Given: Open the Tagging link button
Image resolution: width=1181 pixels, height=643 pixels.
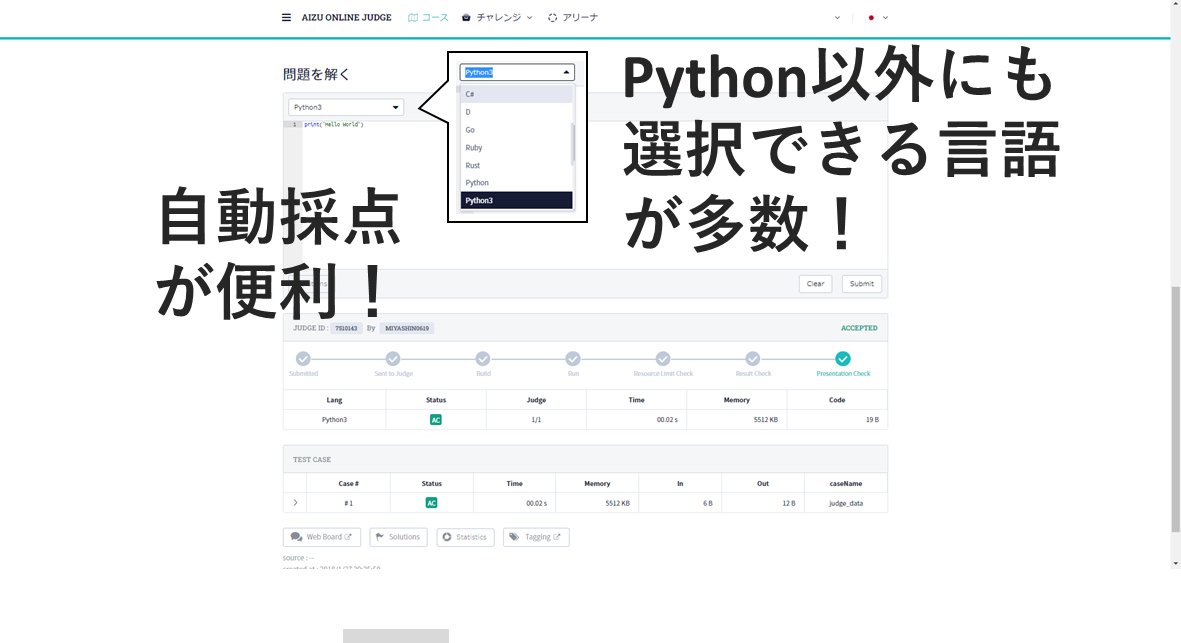Looking at the screenshot, I should pyautogui.click(x=536, y=537).
